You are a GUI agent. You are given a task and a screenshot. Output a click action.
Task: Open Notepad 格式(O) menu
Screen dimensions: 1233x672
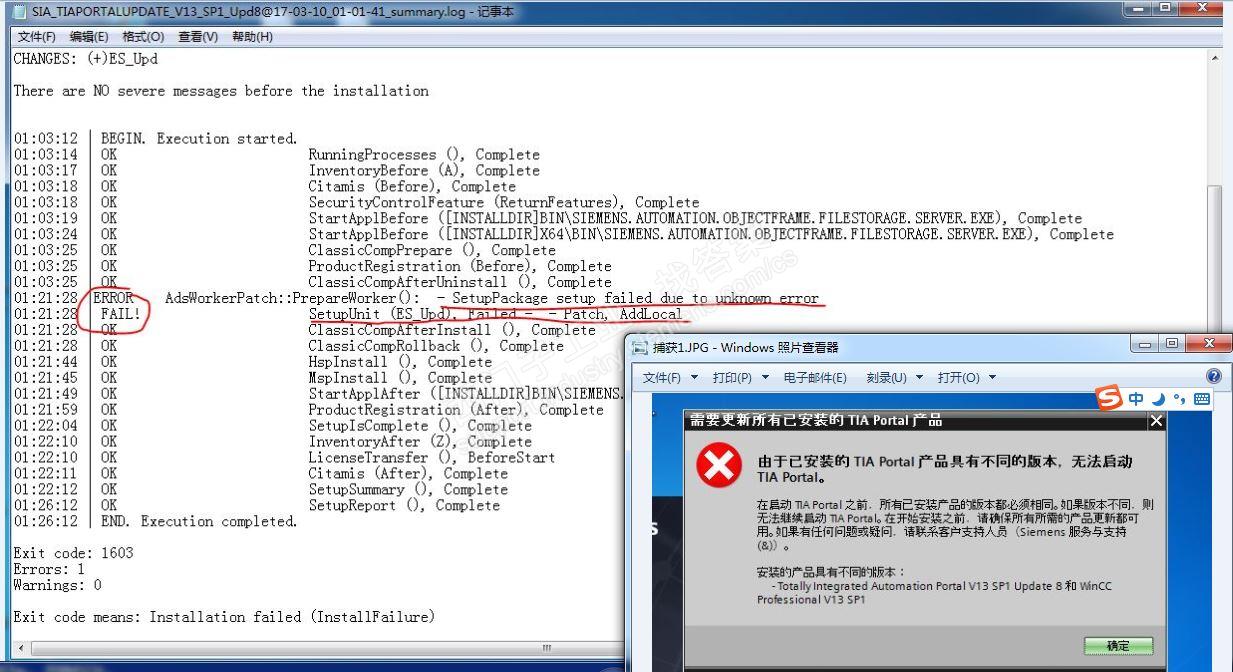(143, 37)
